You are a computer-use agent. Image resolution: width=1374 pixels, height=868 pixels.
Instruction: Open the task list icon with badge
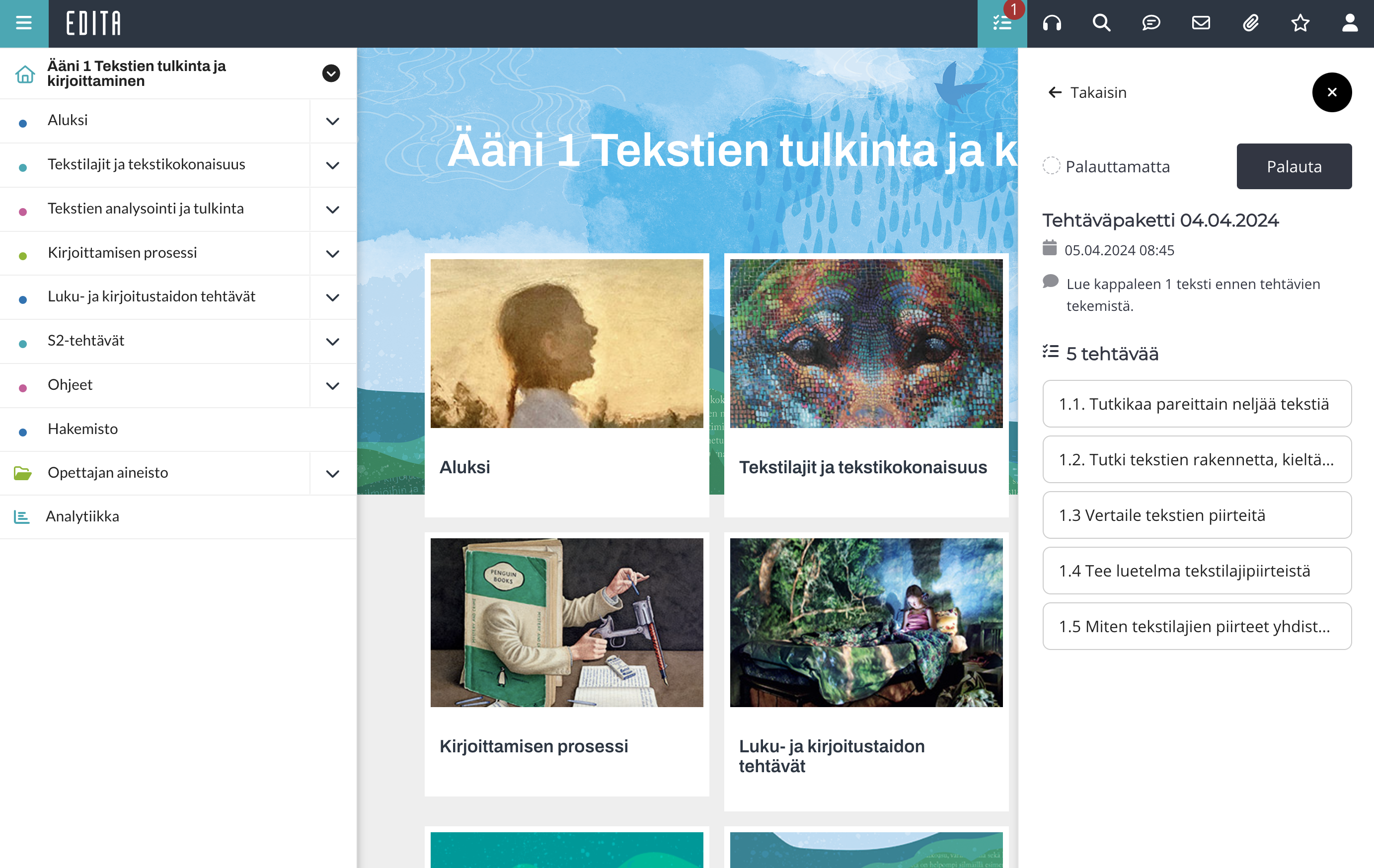[1002, 23]
